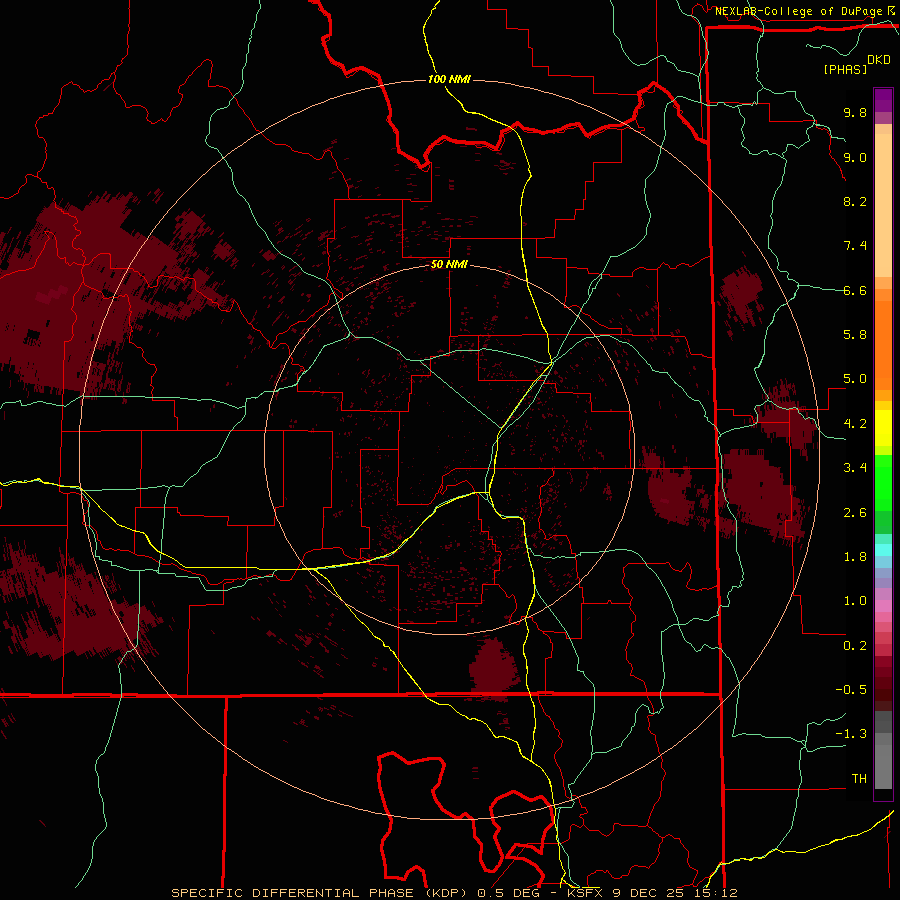Click the 7.4 scale value
Image resolution: width=900 pixels, height=900 pixels.
point(855,246)
